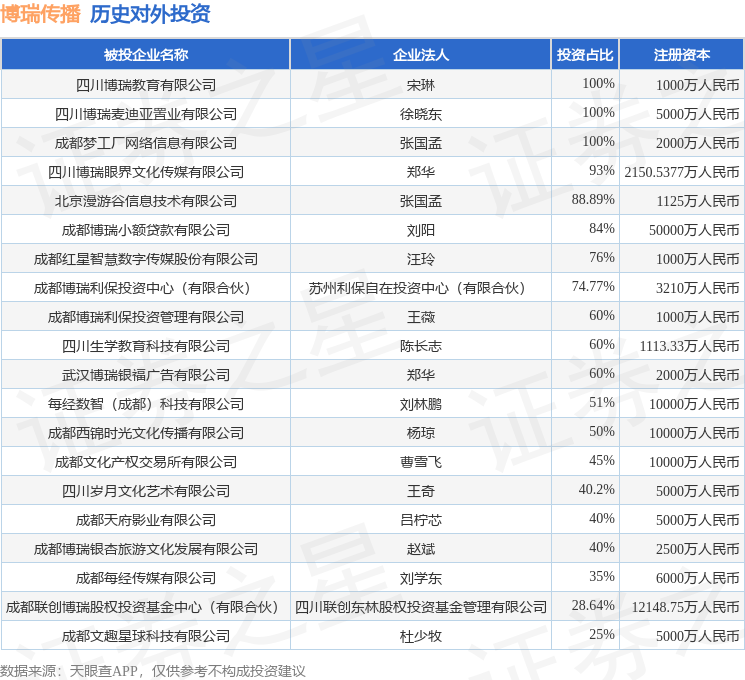Click legal person 杨琼

click(420, 433)
